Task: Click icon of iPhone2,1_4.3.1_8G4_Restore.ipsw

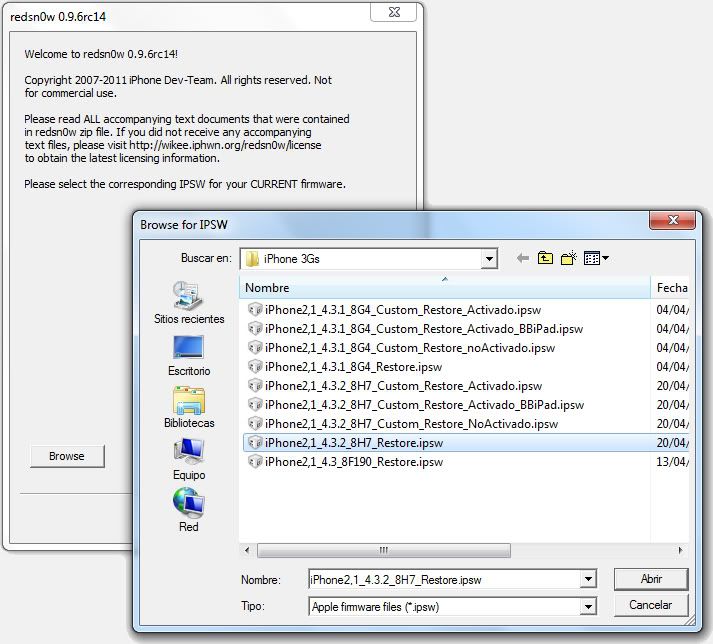Action: [255, 367]
